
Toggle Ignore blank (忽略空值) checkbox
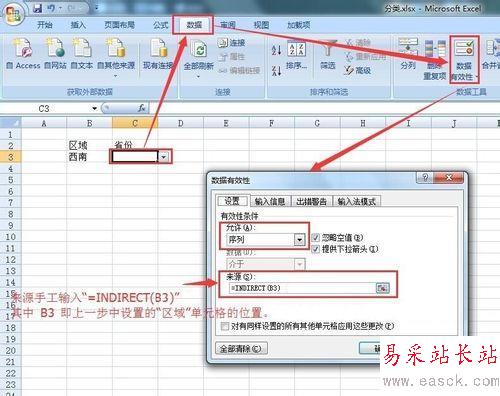315,238
